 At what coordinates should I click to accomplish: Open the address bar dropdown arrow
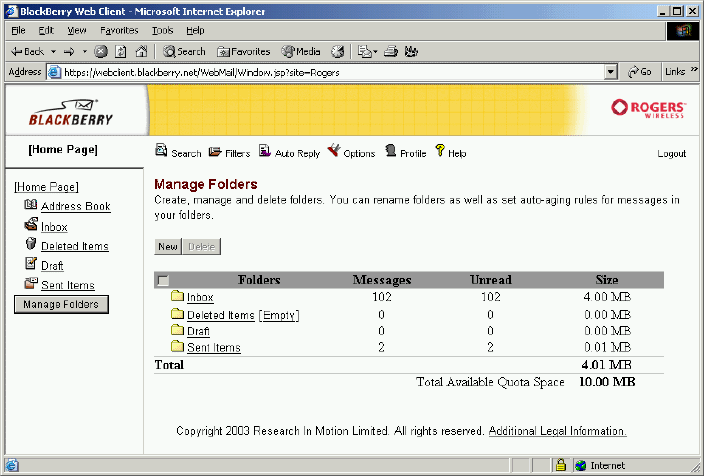pyautogui.click(x=610, y=72)
